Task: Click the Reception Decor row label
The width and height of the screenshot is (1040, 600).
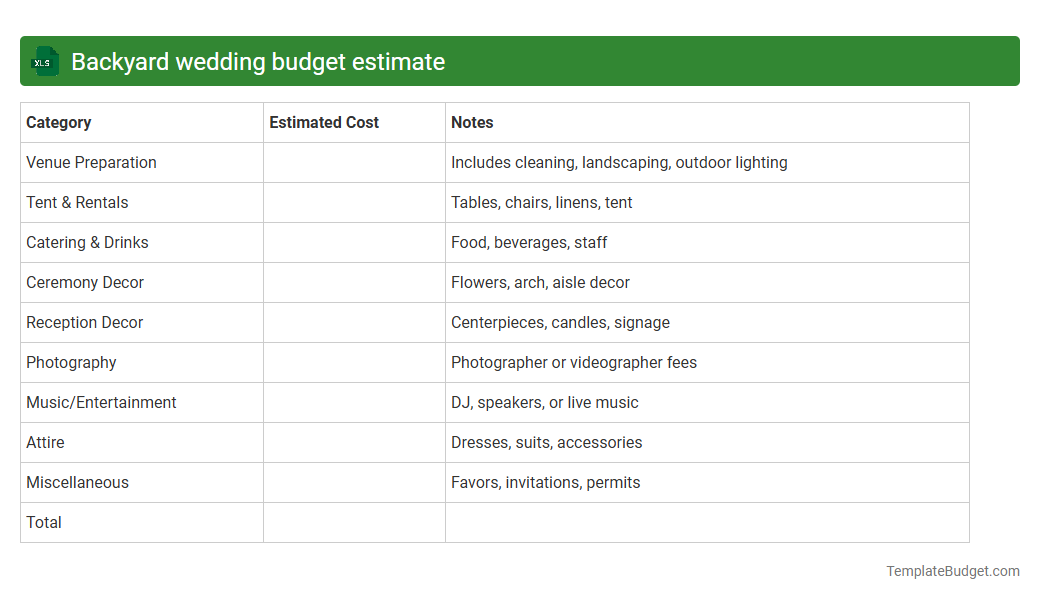Action: click(84, 322)
